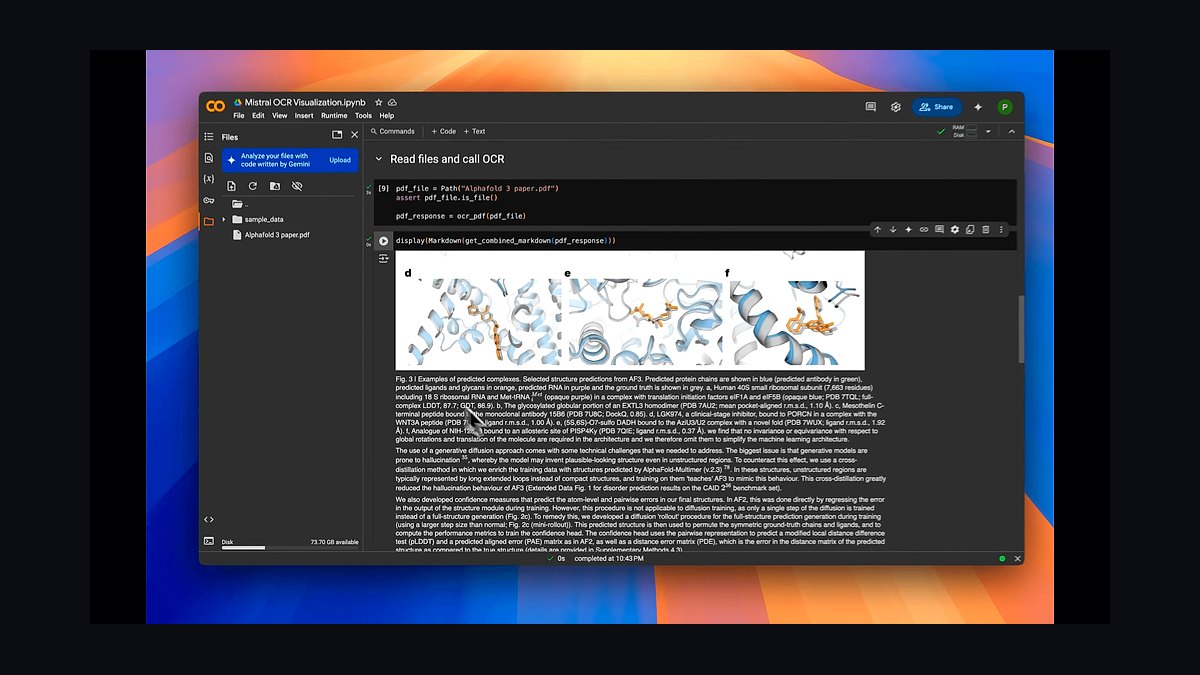Open the terminal icon in the sidebar

pos(208,541)
